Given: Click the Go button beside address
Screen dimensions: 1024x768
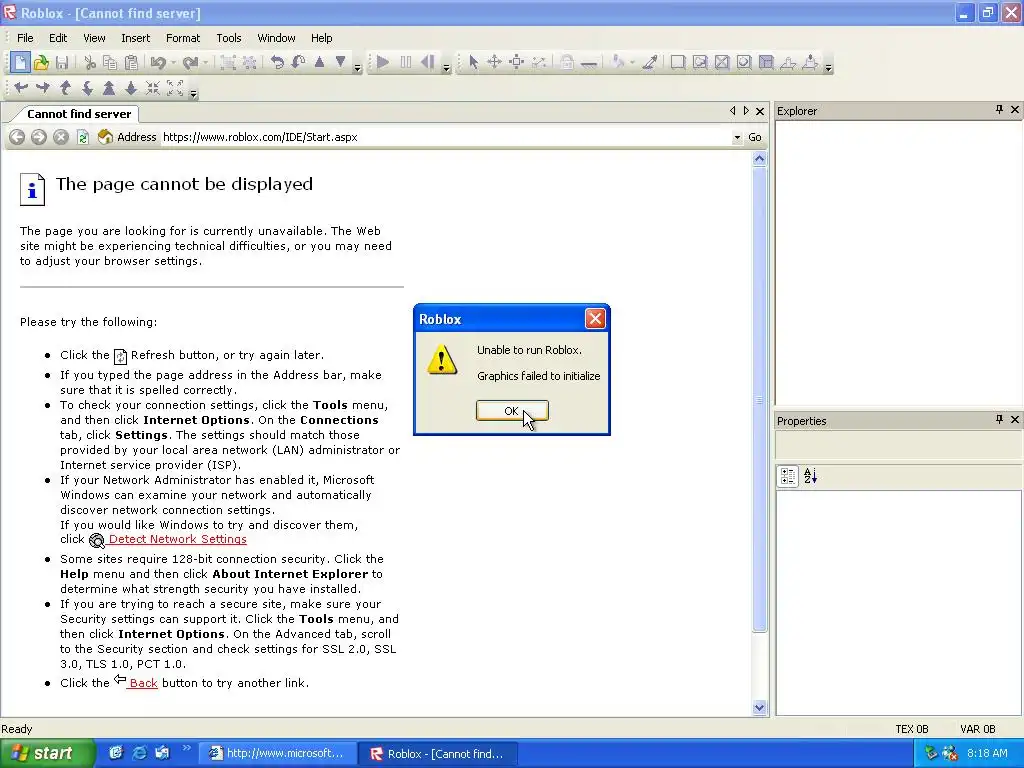Looking at the screenshot, I should coord(755,137).
